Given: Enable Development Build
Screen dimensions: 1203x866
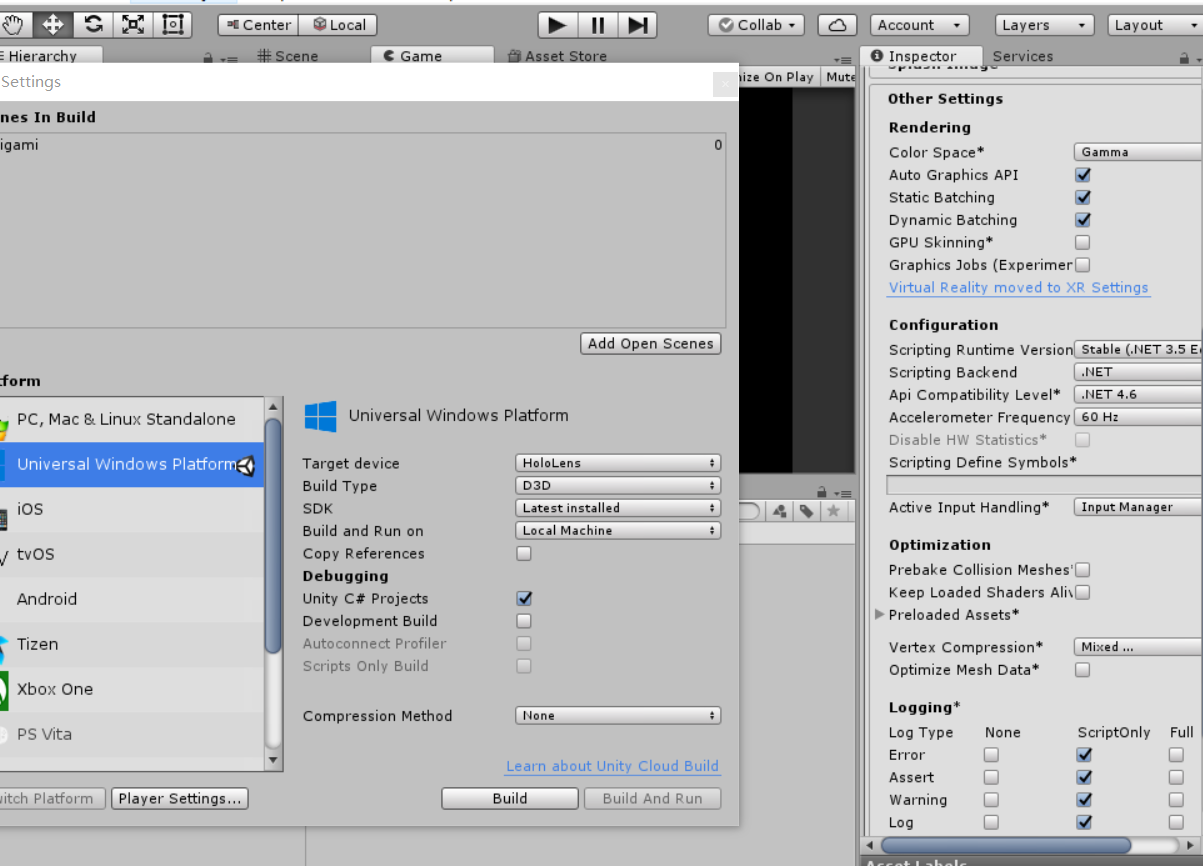Looking at the screenshot, I should [x=523, y=621].
